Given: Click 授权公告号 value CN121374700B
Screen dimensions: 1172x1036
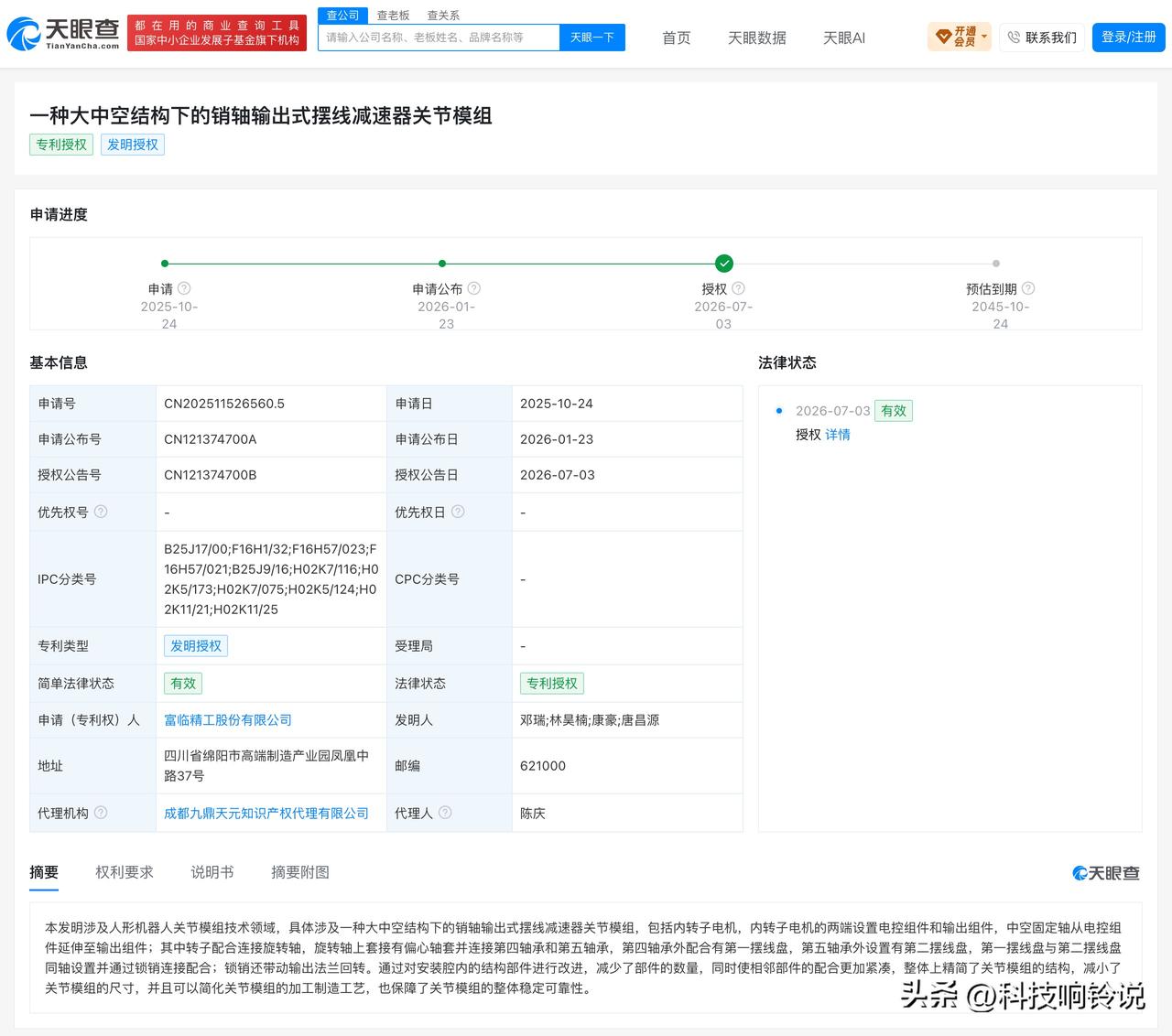Looking at the screenshot, I should 211,475.
